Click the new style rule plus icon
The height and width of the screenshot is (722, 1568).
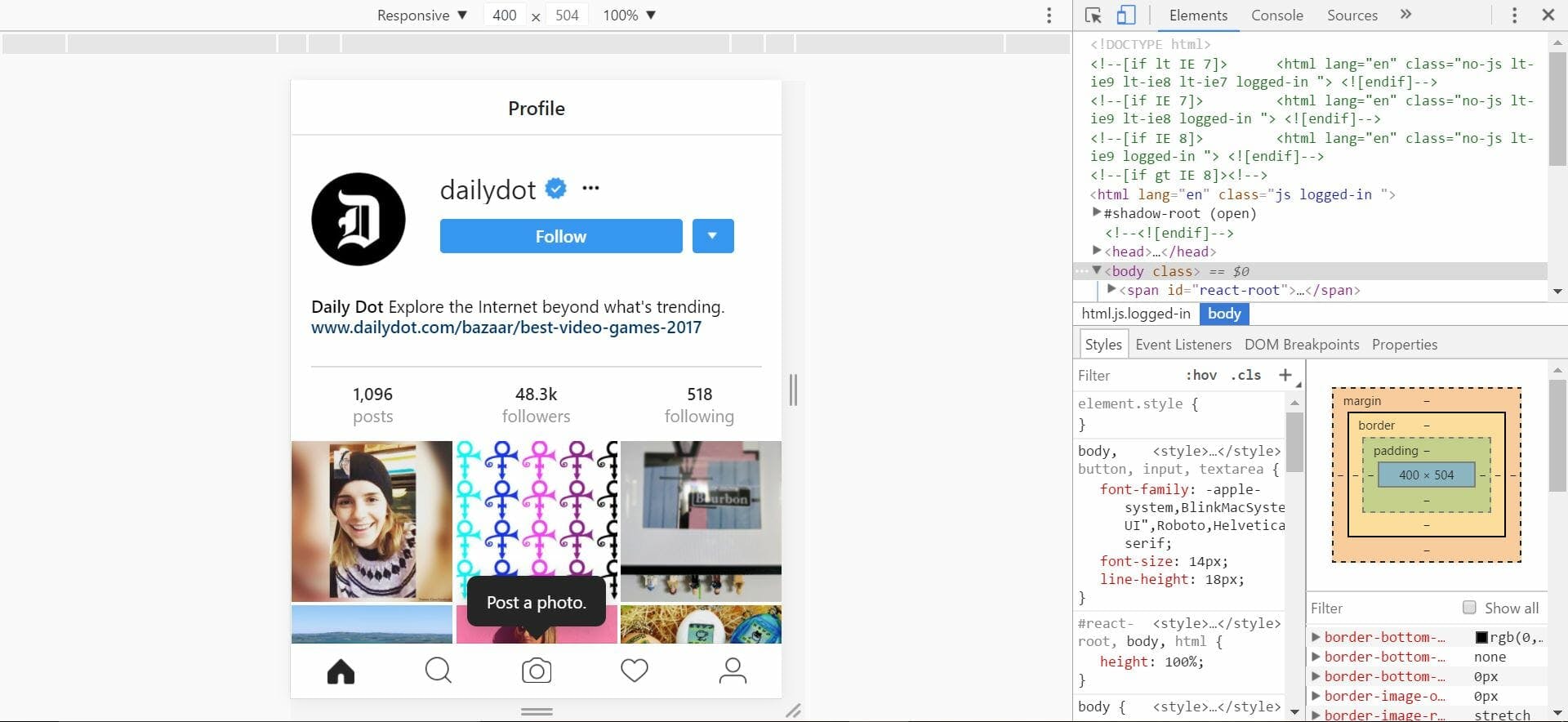click(x=1285, y=375)
